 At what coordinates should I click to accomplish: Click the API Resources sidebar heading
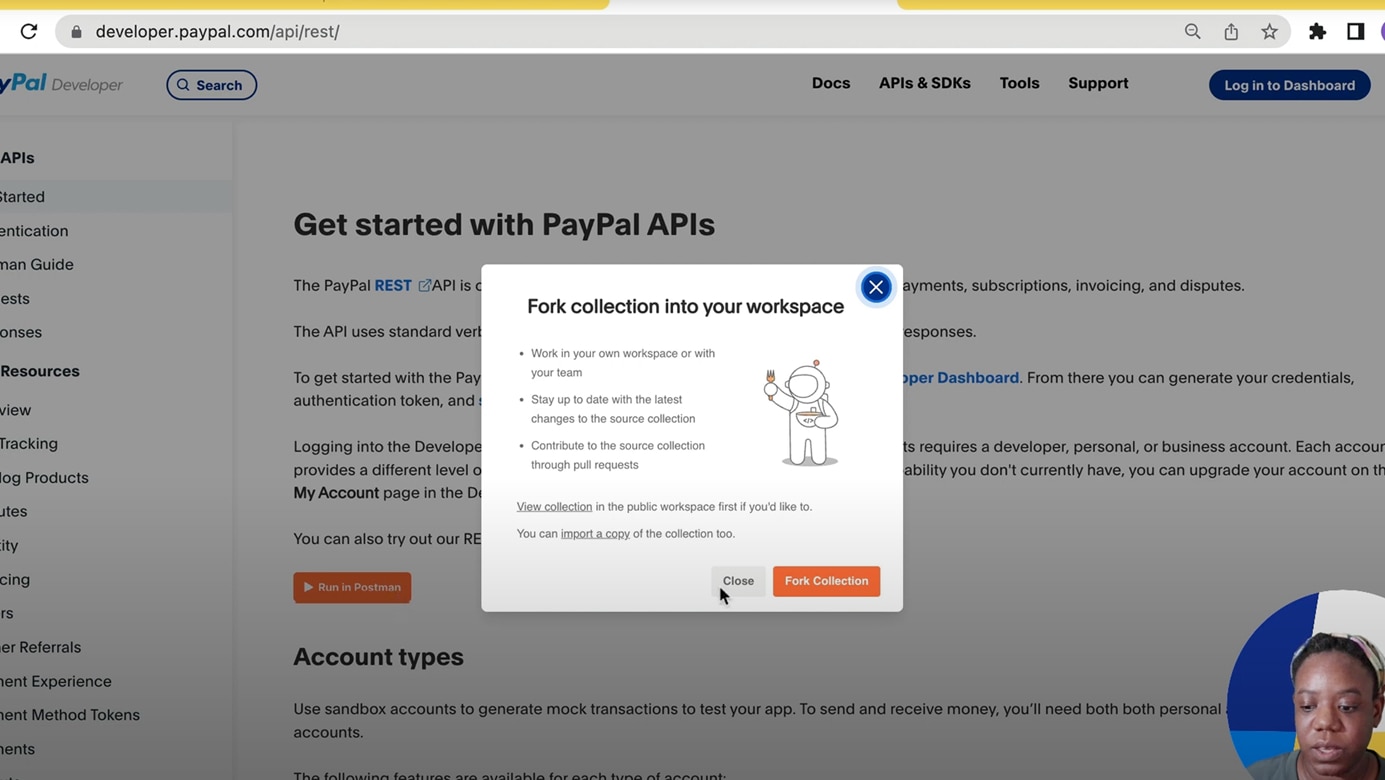tap(40, 371)
